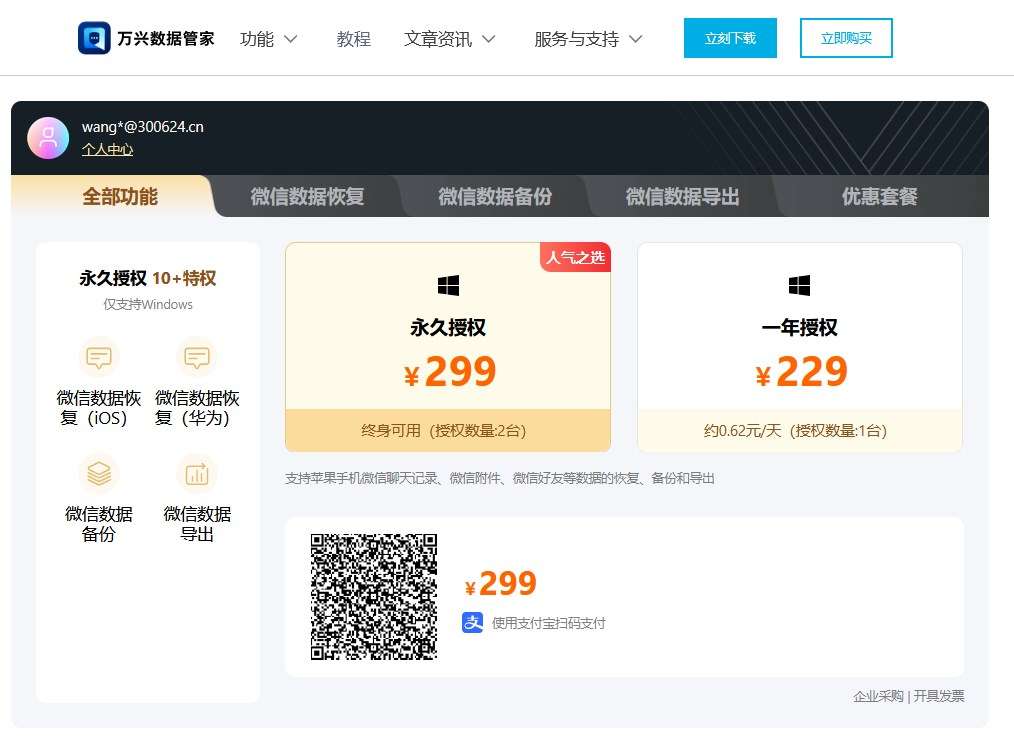Switch to the 微信数据恢复 tab

click(x=307, y=196)
